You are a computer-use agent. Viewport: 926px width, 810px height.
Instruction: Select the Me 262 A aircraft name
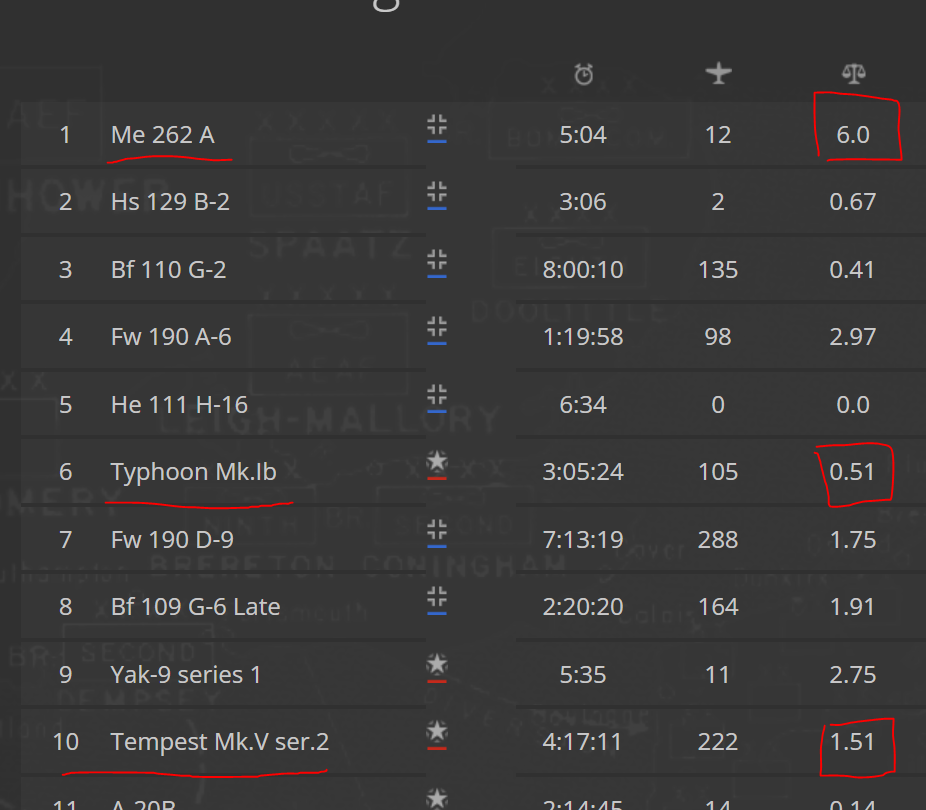(163, 135)
